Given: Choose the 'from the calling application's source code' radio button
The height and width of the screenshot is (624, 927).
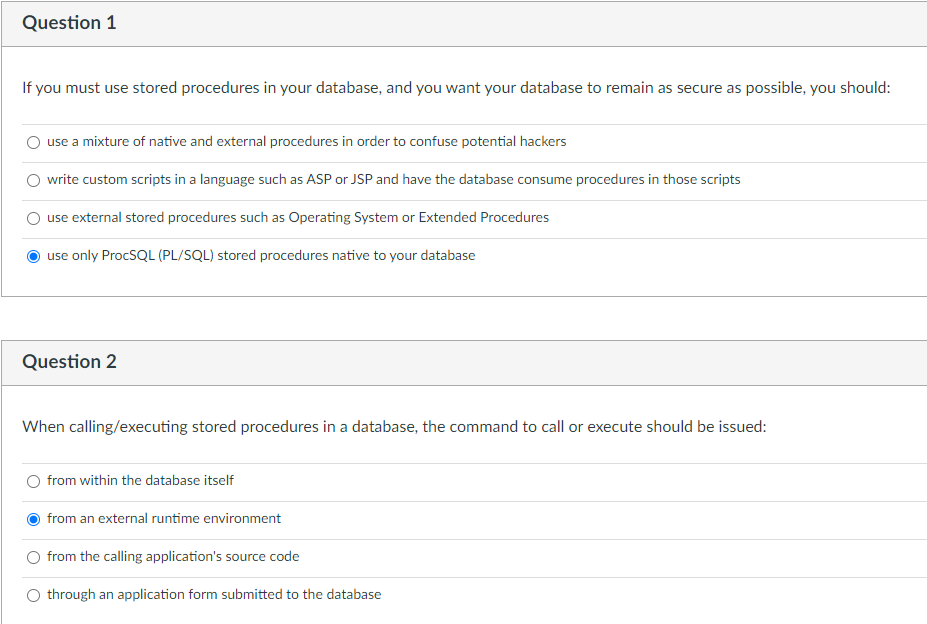Looking at the screenshot, I should (x=34, y=557).
